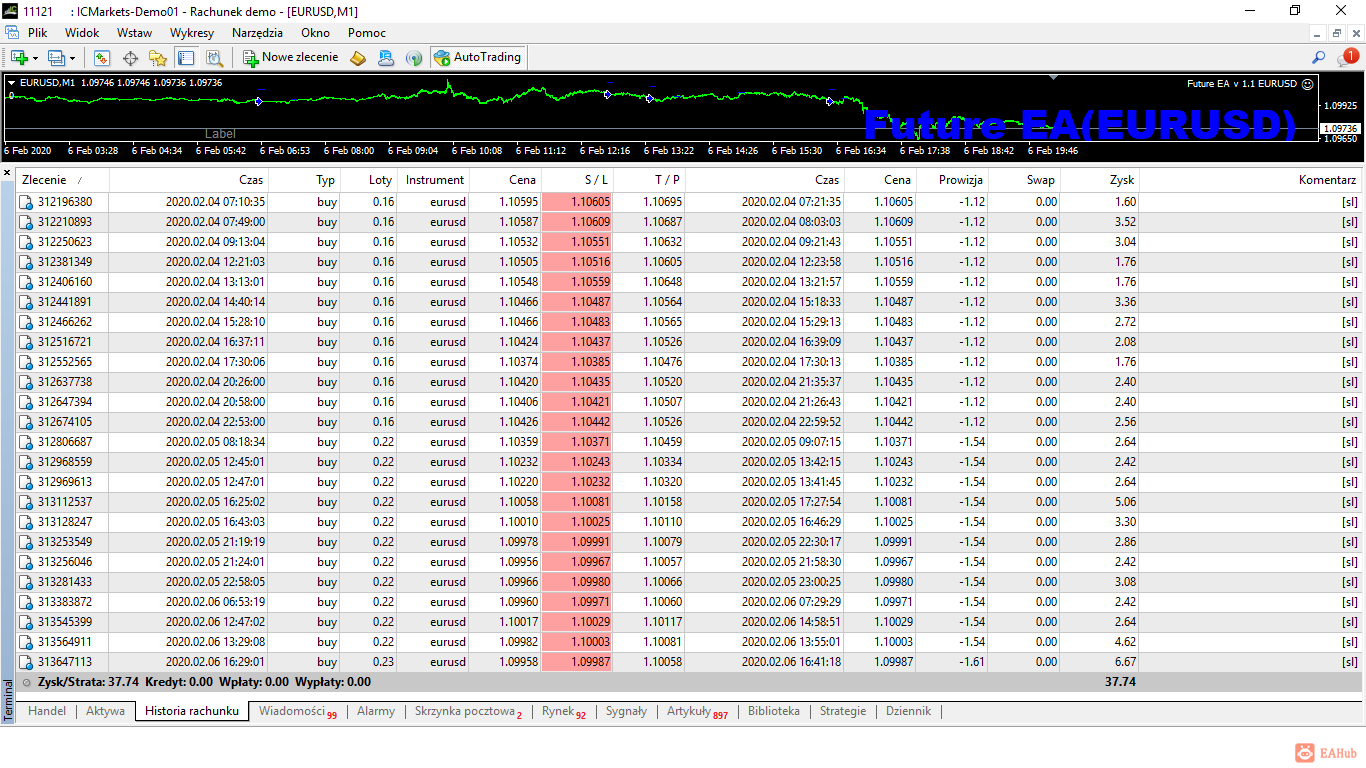Expand the triangle beside EURUSD,M1 on chart

tap(11, 83)
